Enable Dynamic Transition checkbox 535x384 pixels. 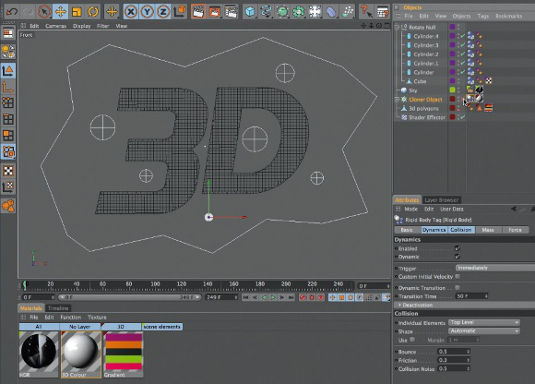457,288
